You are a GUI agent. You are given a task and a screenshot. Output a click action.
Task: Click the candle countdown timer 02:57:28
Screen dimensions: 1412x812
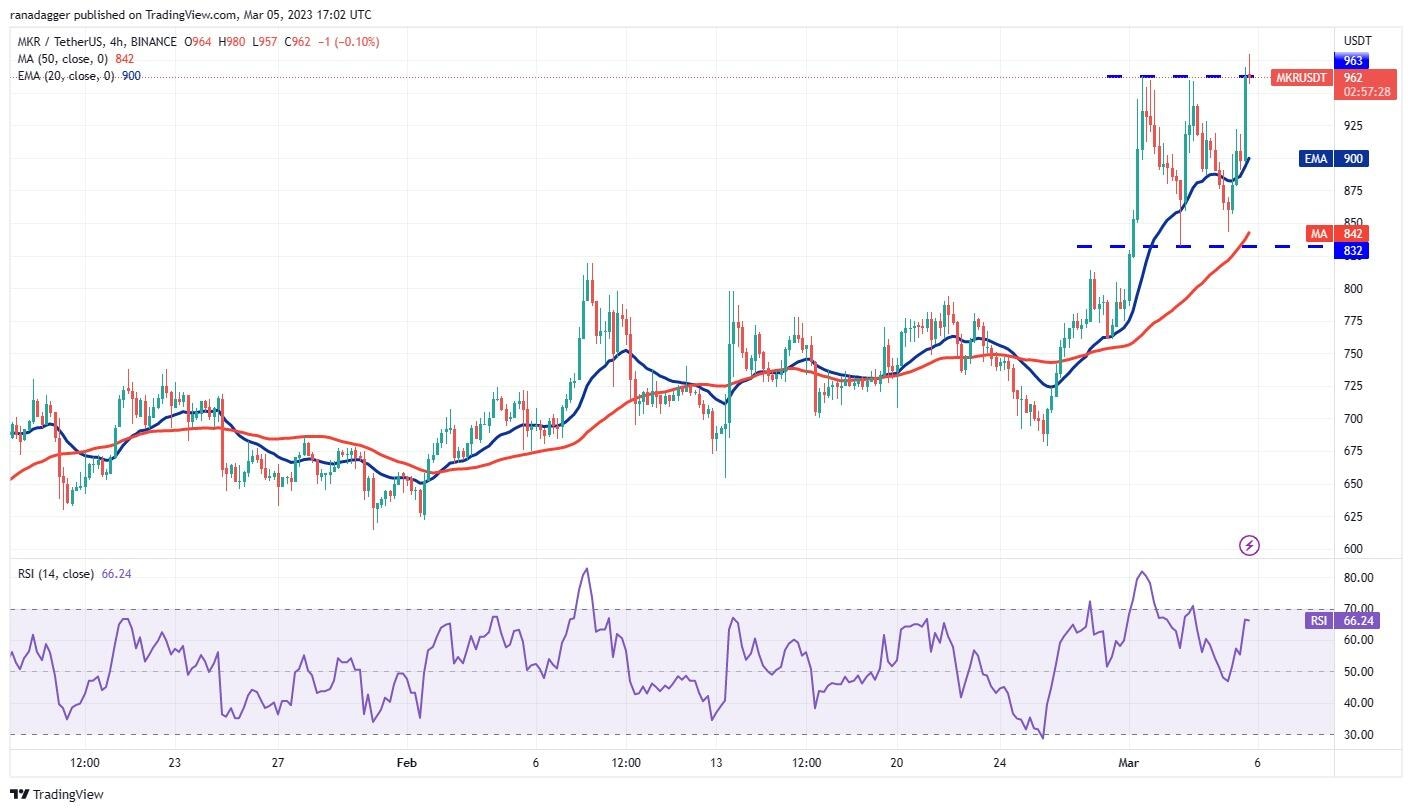(1367, 91)
